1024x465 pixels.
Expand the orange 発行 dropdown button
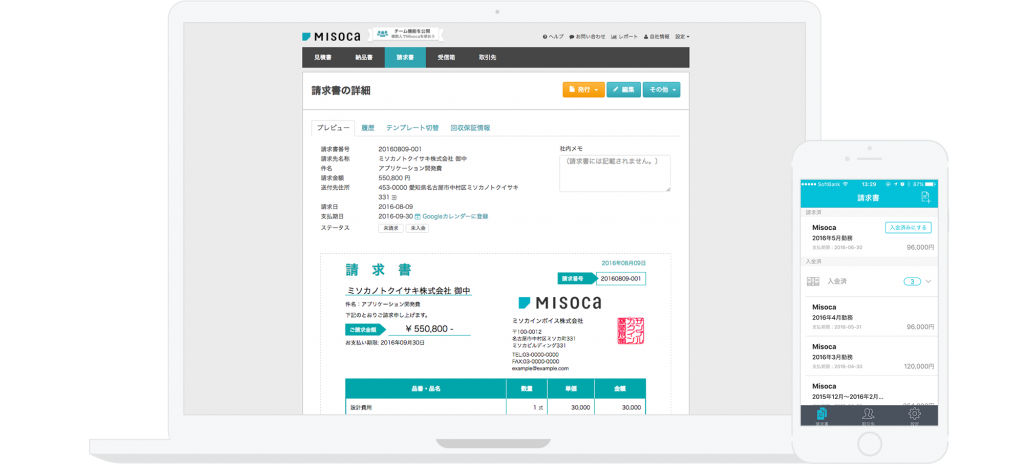point(583,89)
